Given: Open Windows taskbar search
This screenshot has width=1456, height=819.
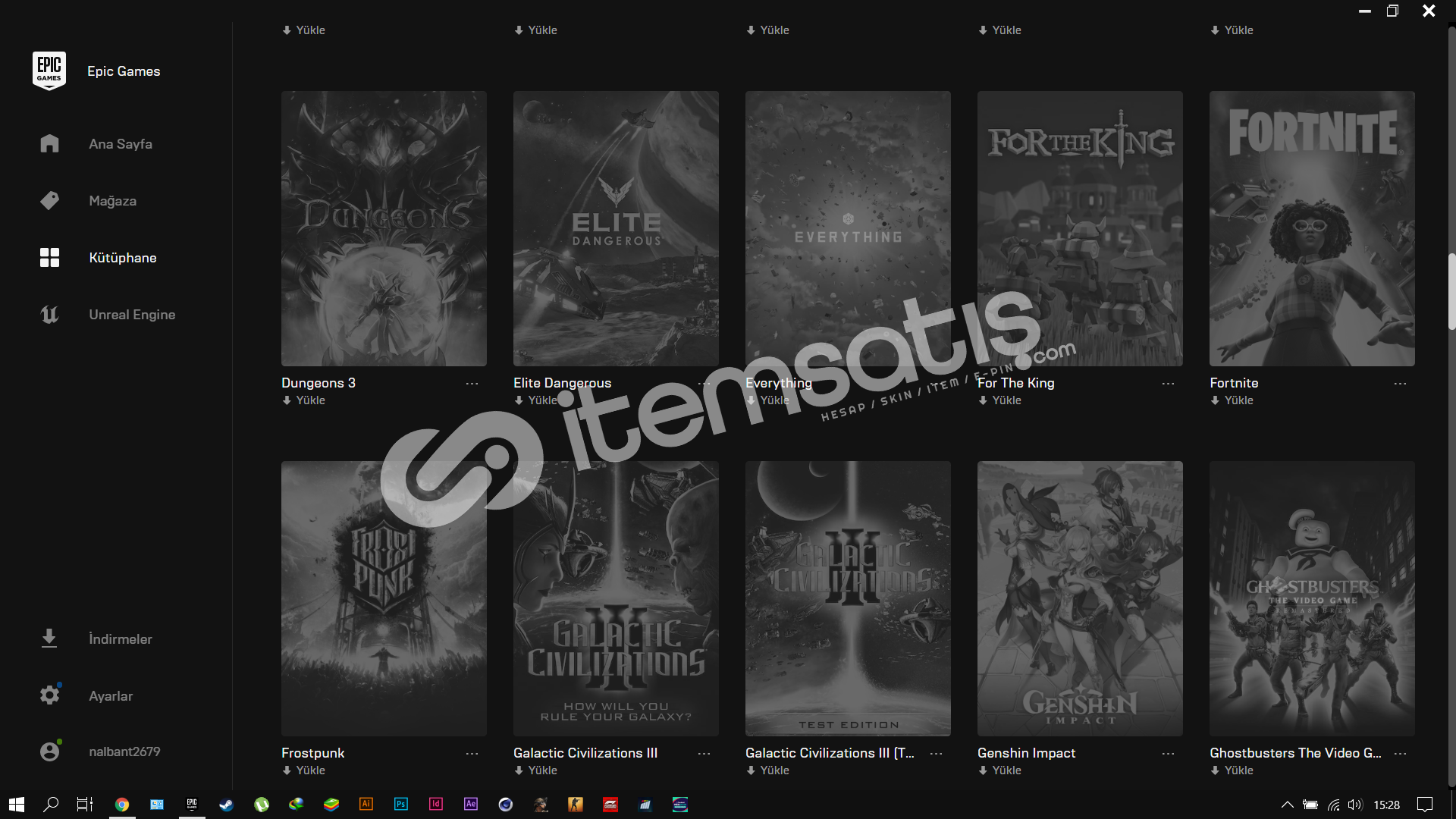Looking at the screenshot, I should [x=51, y=805].
